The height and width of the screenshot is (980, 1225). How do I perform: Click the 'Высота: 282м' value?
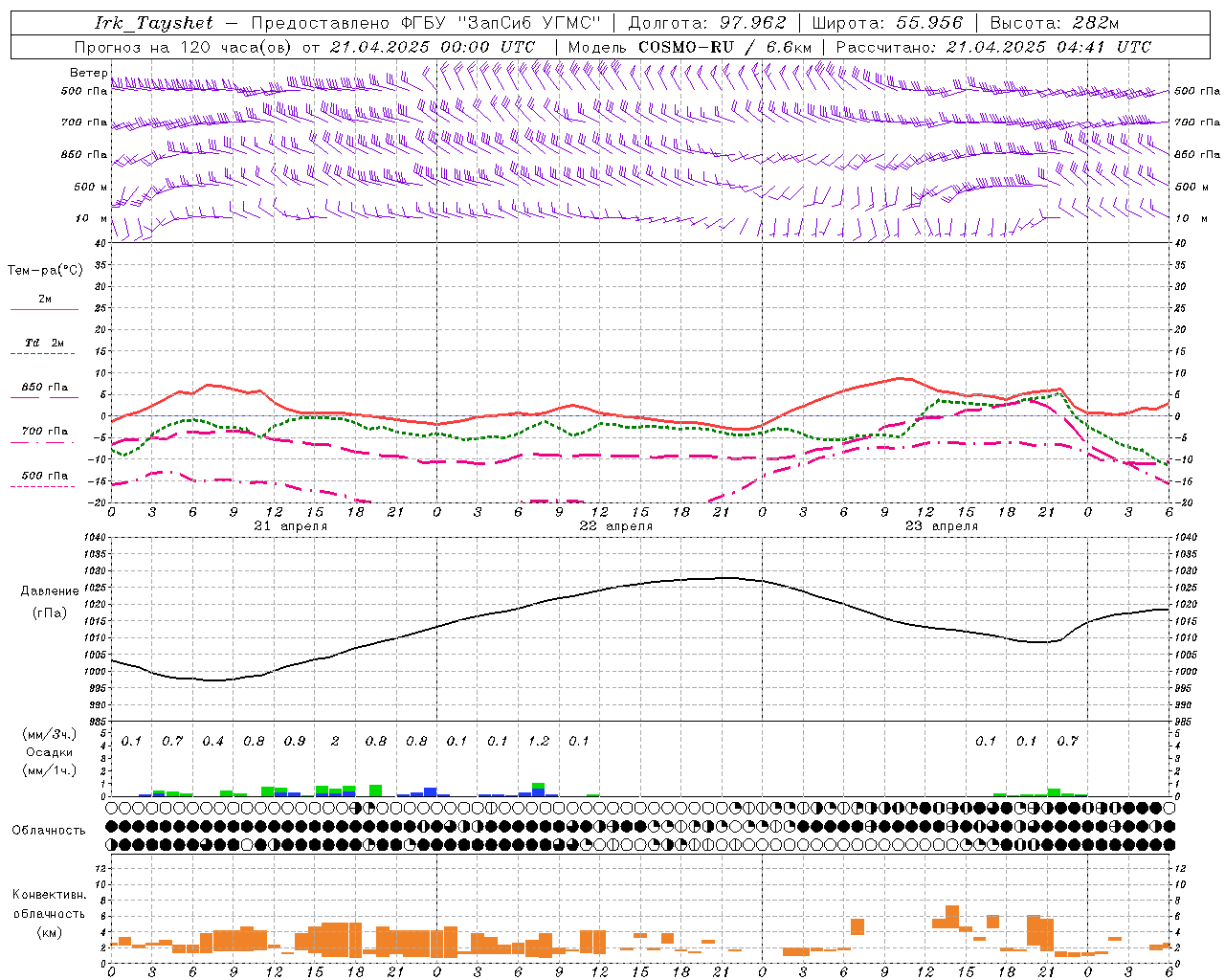[1055, 23]
